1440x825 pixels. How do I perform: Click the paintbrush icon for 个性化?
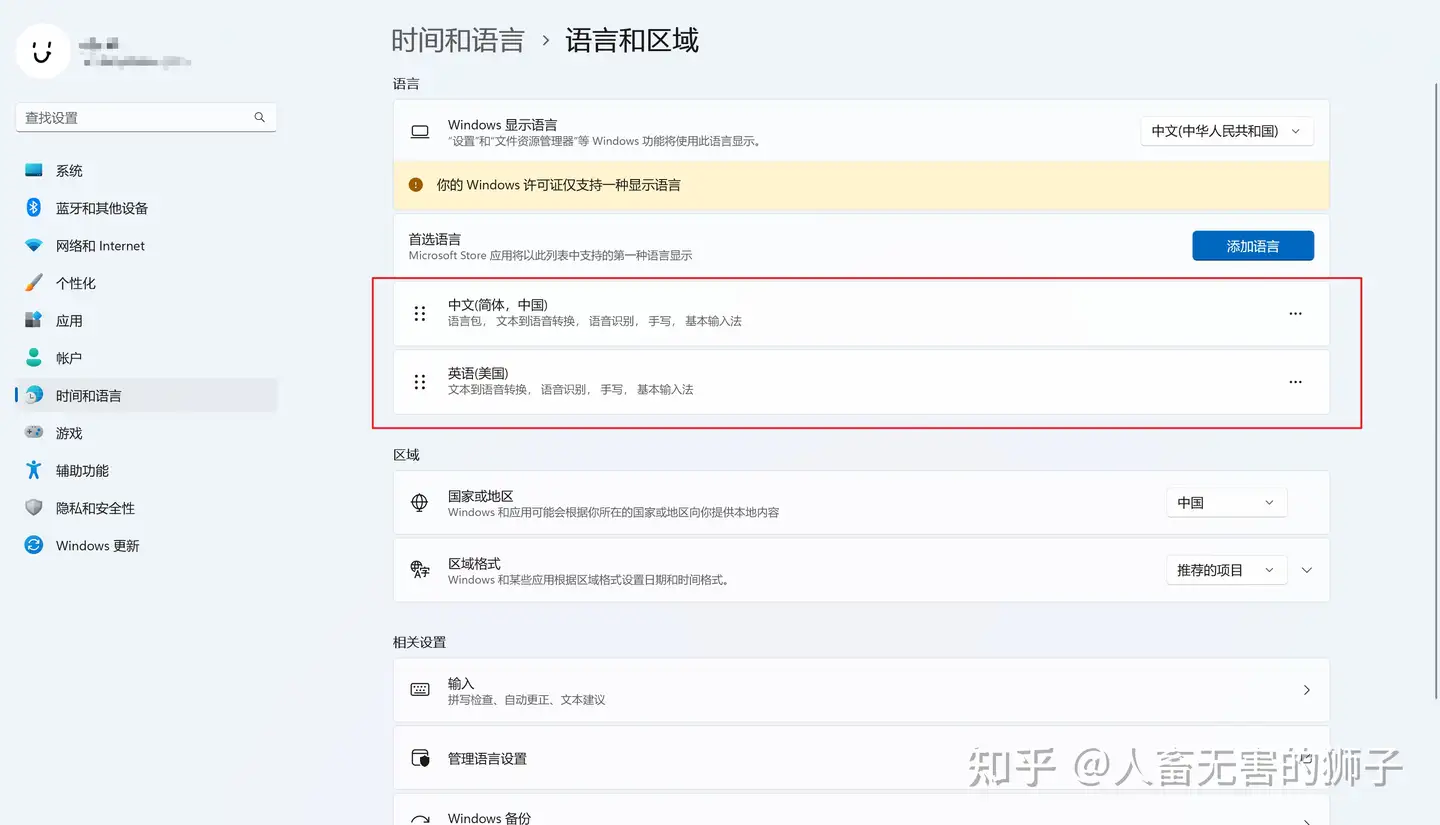click(34, 283)
